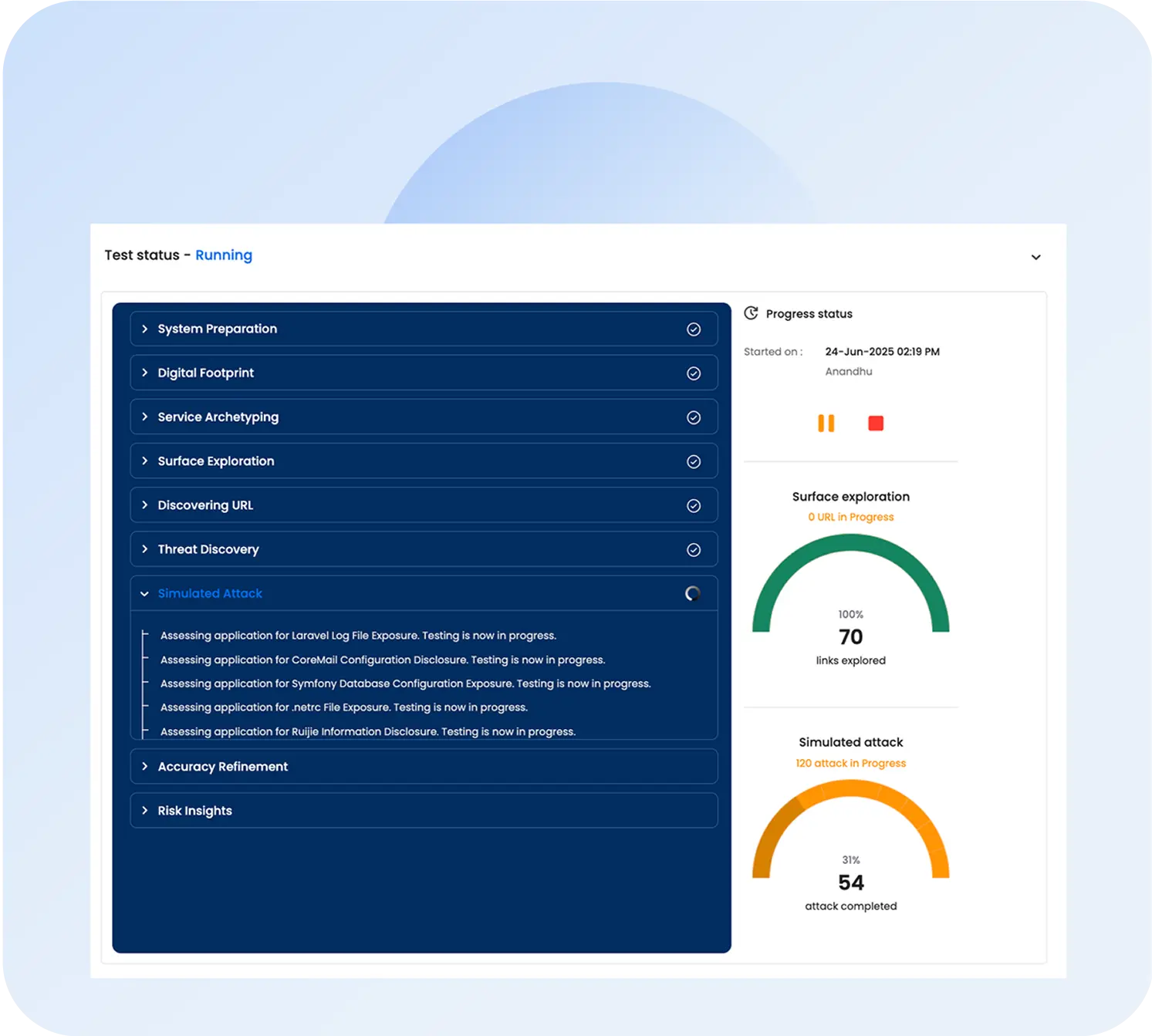The width and height of the screenshot is (1152, 1036).
Task: Expand Service Archetyping chevron
Action: [x=144, y=417]
